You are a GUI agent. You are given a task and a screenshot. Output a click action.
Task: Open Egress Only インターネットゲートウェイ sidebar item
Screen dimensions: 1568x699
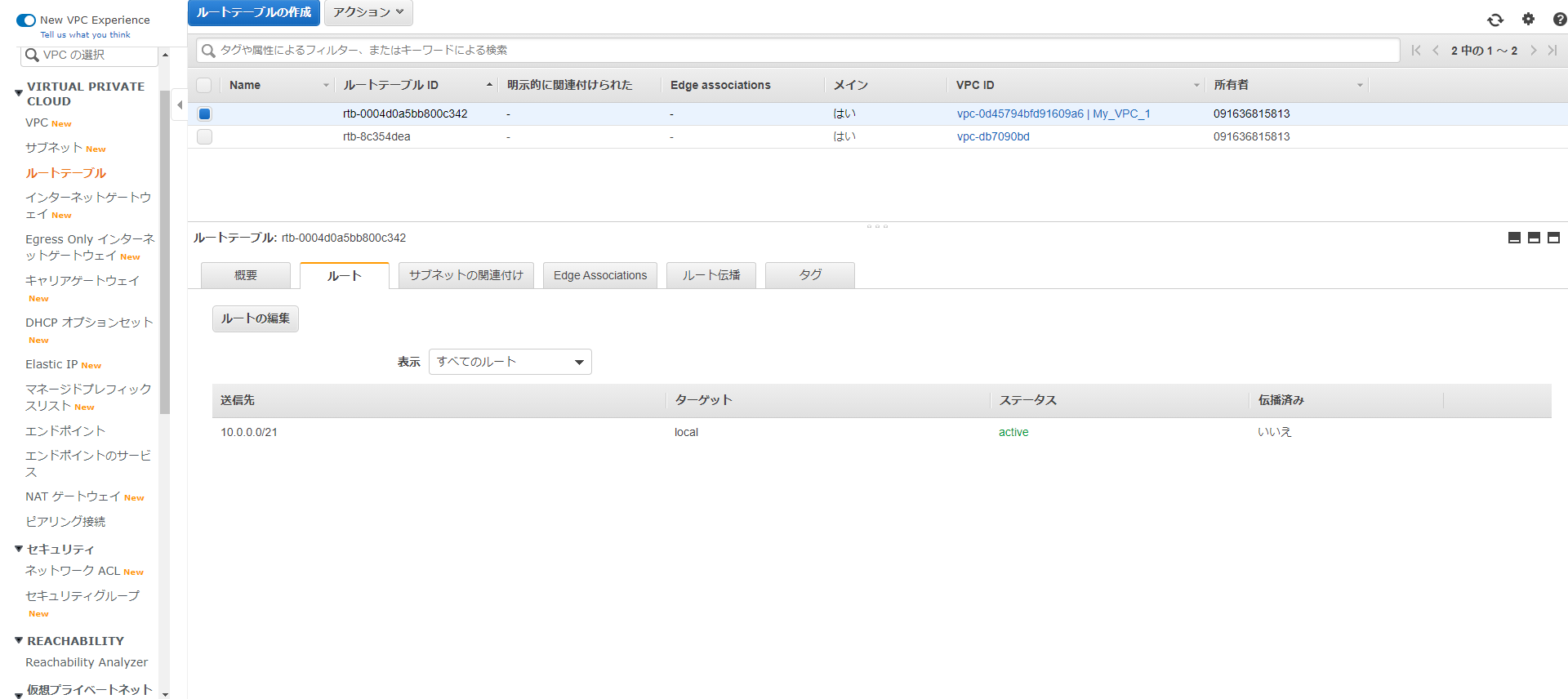point(89,247)
